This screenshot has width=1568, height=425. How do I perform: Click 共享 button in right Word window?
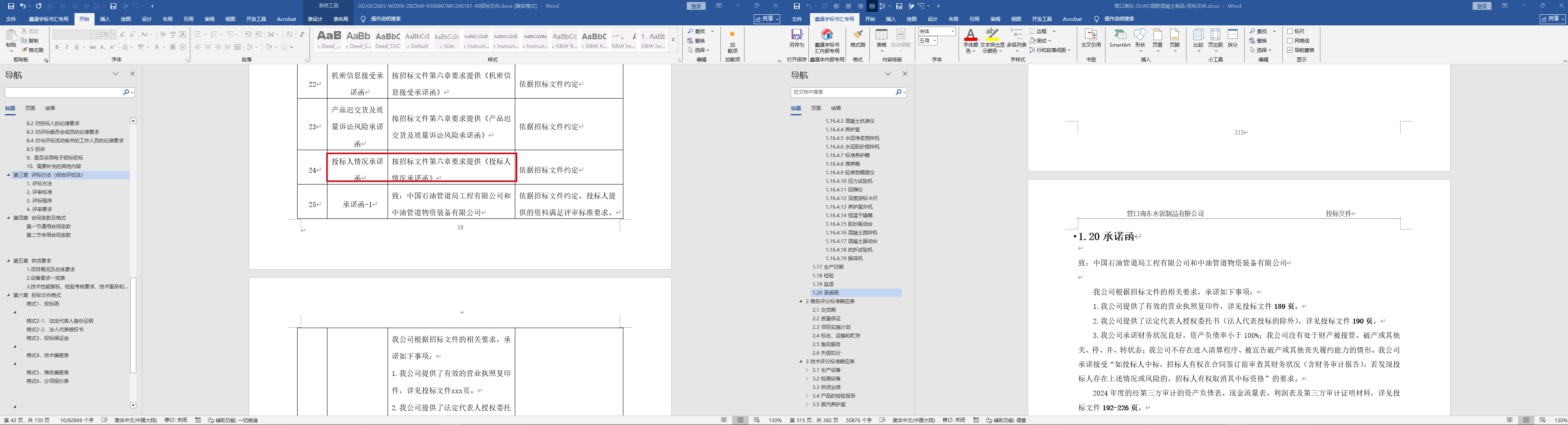click(1552, 20)
